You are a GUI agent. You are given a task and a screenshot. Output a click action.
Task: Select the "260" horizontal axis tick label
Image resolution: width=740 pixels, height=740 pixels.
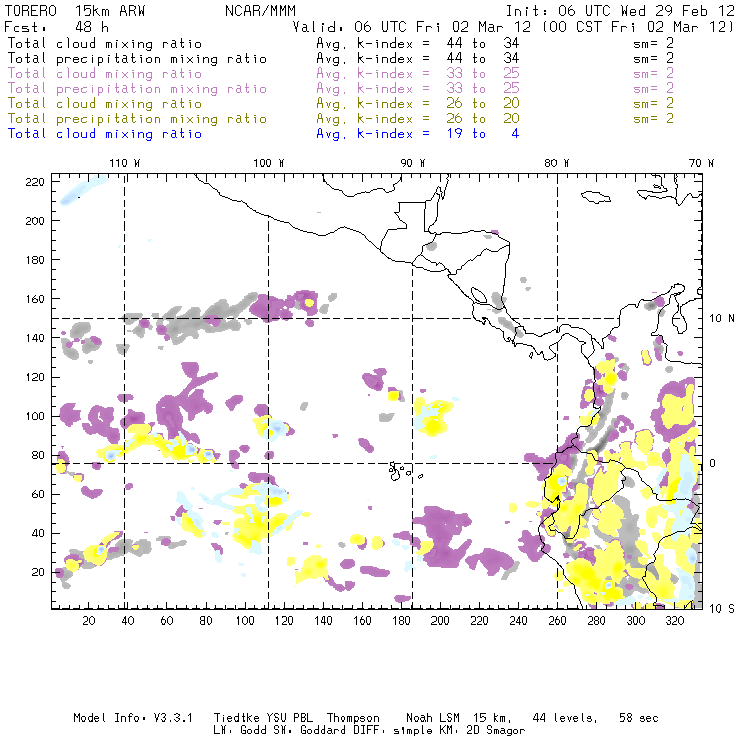tap(557, 621)
